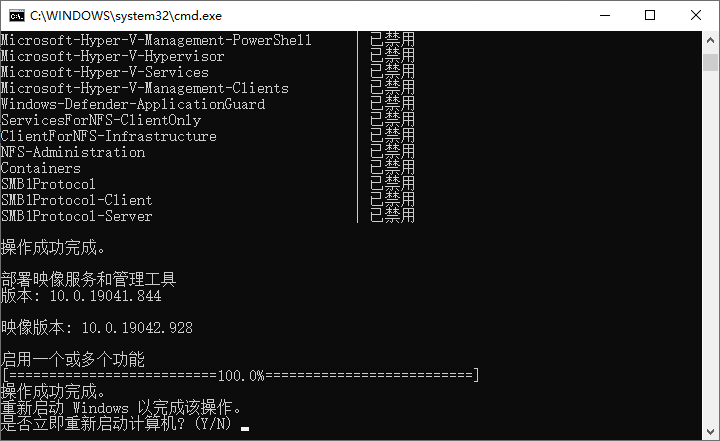Image resolution: width=720 pixels, height=441 pixels.
Task: Click the vertical scrollbar thumb
Action: click(710, 62)
